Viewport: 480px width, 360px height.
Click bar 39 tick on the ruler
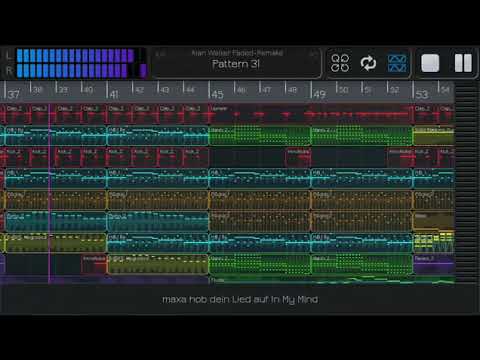point(63,89)
